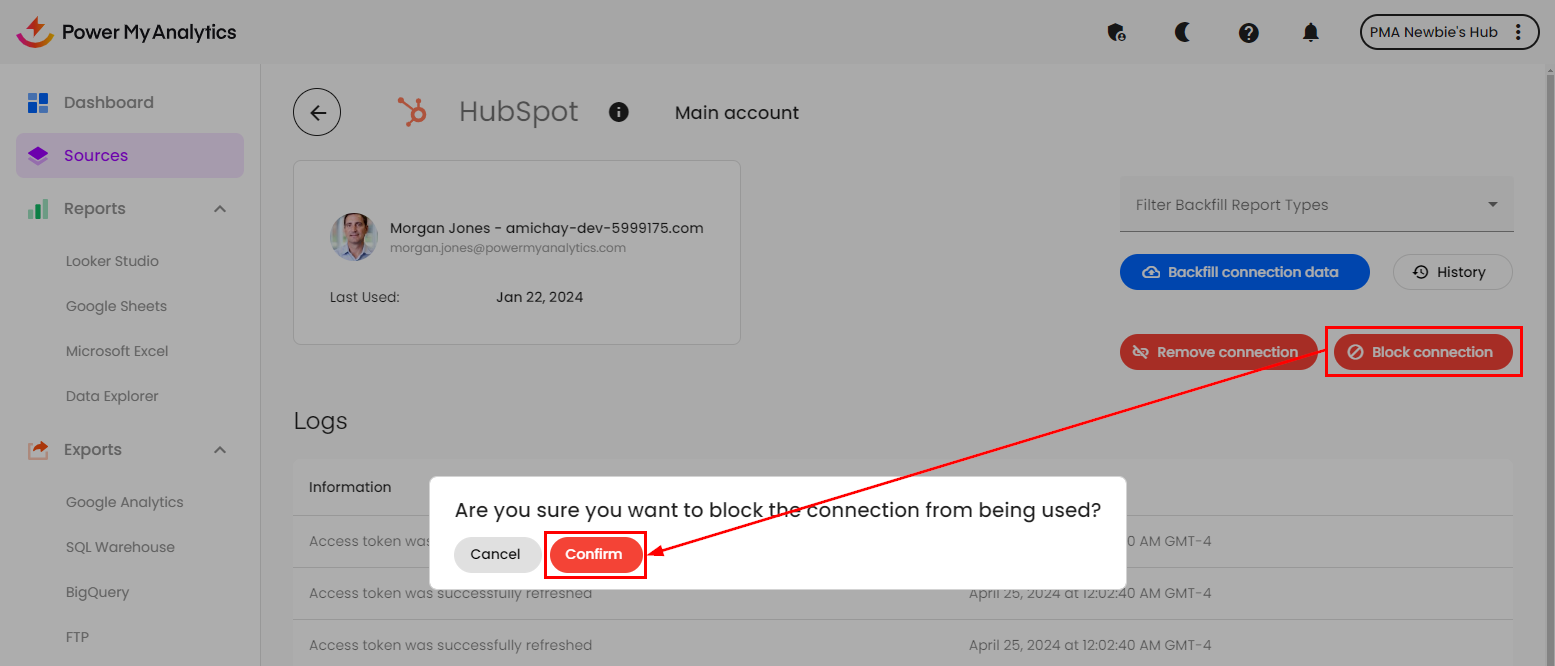Viewport: 1555px width, 666px height.
Task: Collapse the Reports section
Action: 220,209
